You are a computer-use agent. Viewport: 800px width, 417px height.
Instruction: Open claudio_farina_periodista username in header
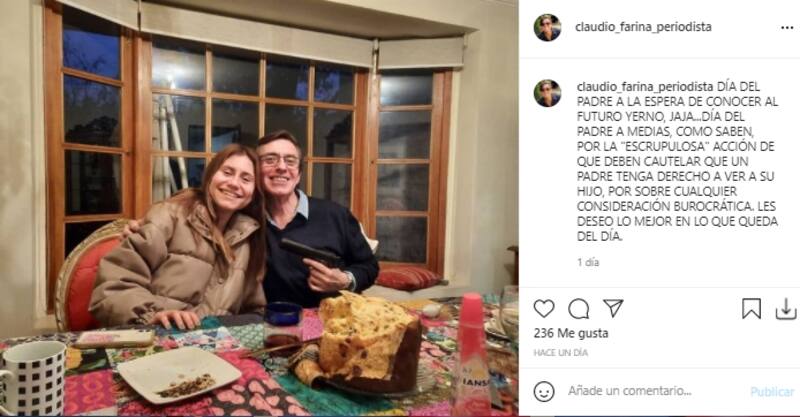pyautogui.click(x=643, y=27)
